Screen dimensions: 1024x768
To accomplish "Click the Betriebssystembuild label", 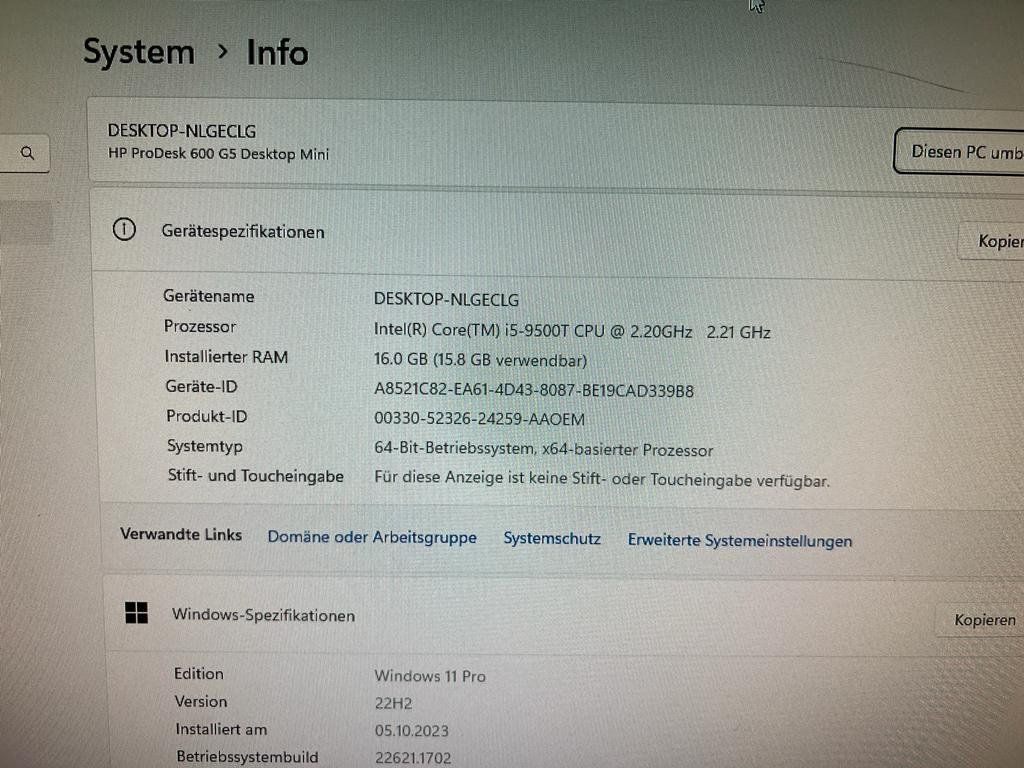I will coord(248,757).
